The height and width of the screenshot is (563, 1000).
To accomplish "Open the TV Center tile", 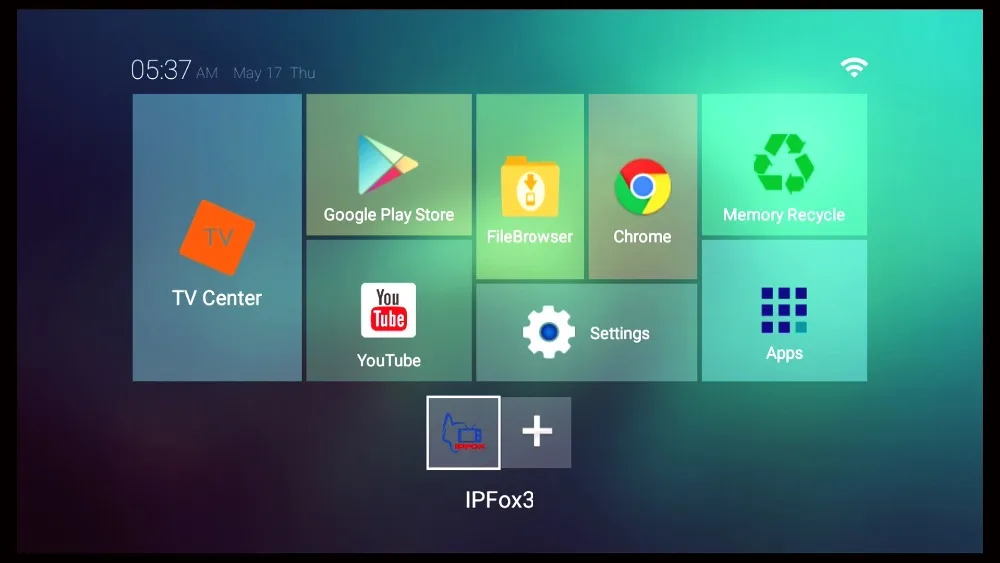I will [217, 237].
